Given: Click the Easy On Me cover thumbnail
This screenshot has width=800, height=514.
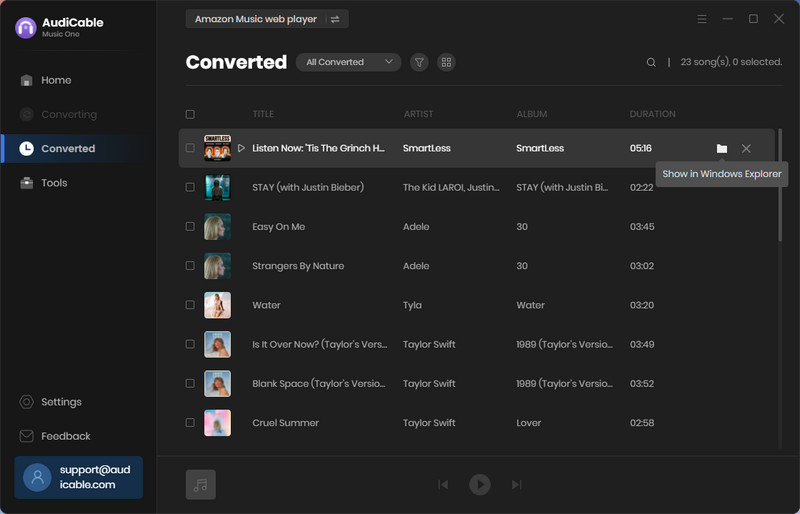Looking at the screenshot, I should click(x=217, y=227).
